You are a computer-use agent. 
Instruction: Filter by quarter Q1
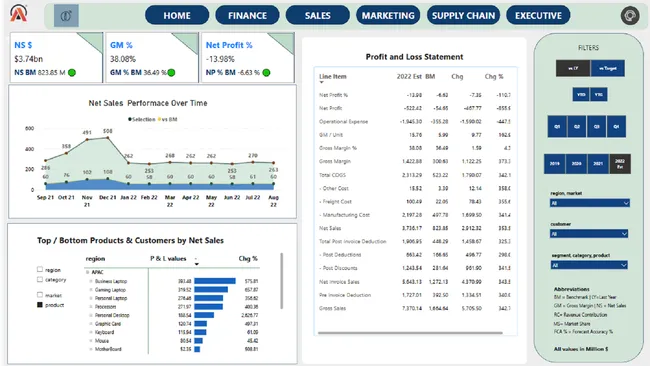pos(557,126)
